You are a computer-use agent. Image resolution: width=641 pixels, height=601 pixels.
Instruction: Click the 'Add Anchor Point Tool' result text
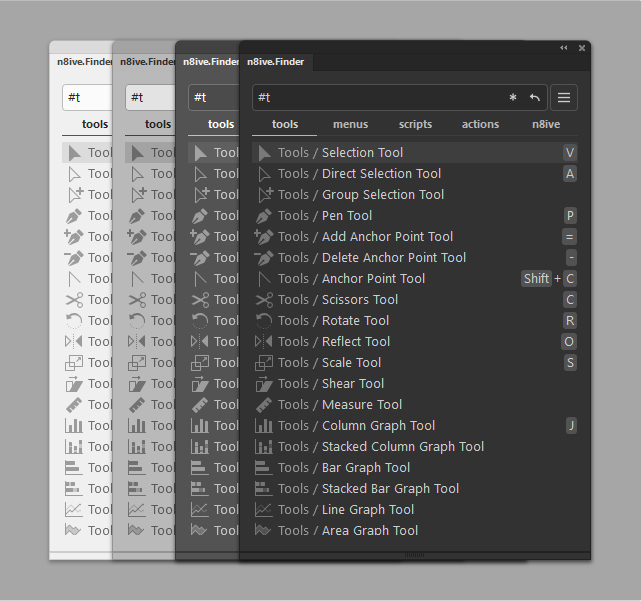[387, 237]
